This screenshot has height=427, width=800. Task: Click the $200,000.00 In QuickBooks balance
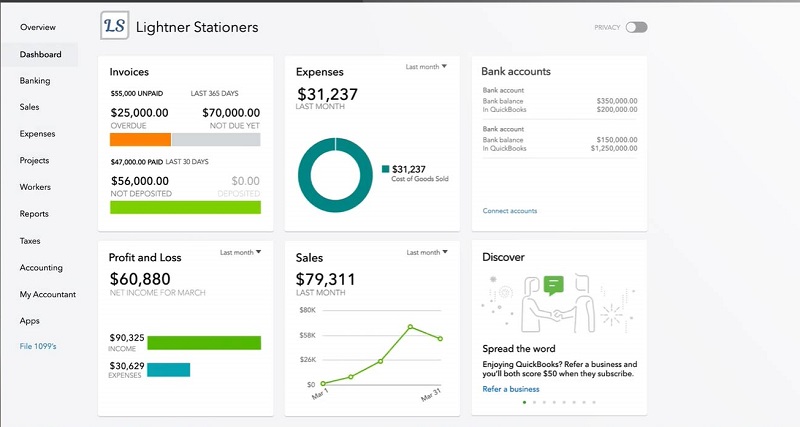coord(617,110)
